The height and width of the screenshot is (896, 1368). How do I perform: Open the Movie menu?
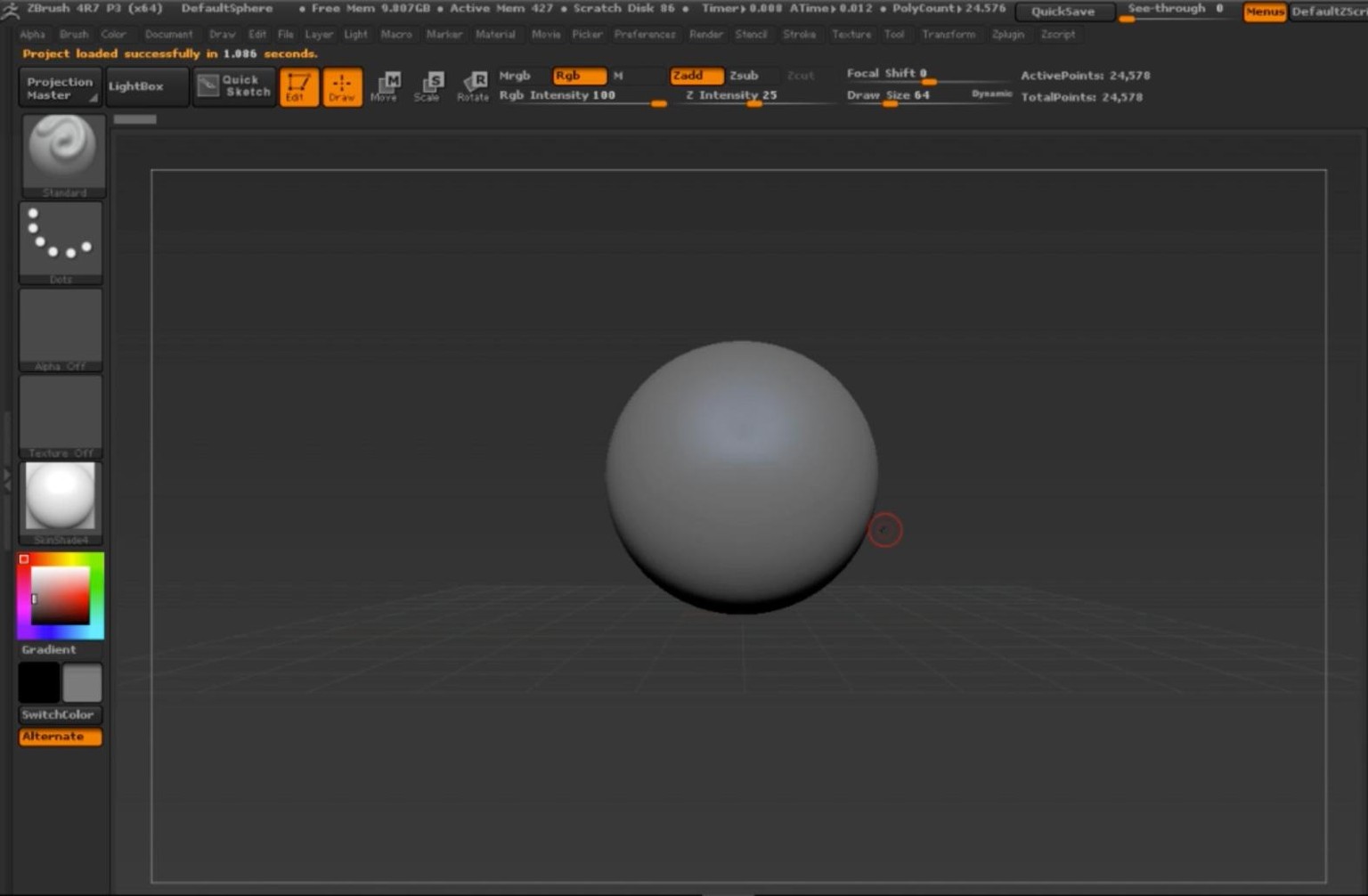(x=546, y=34)
